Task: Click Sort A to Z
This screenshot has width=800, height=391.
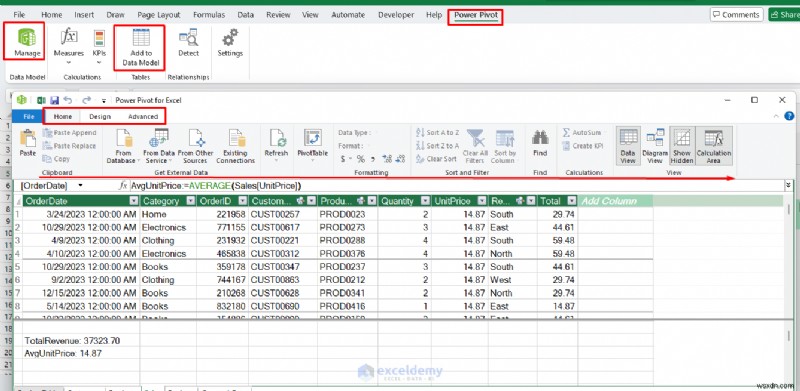Action: (438, 133)
